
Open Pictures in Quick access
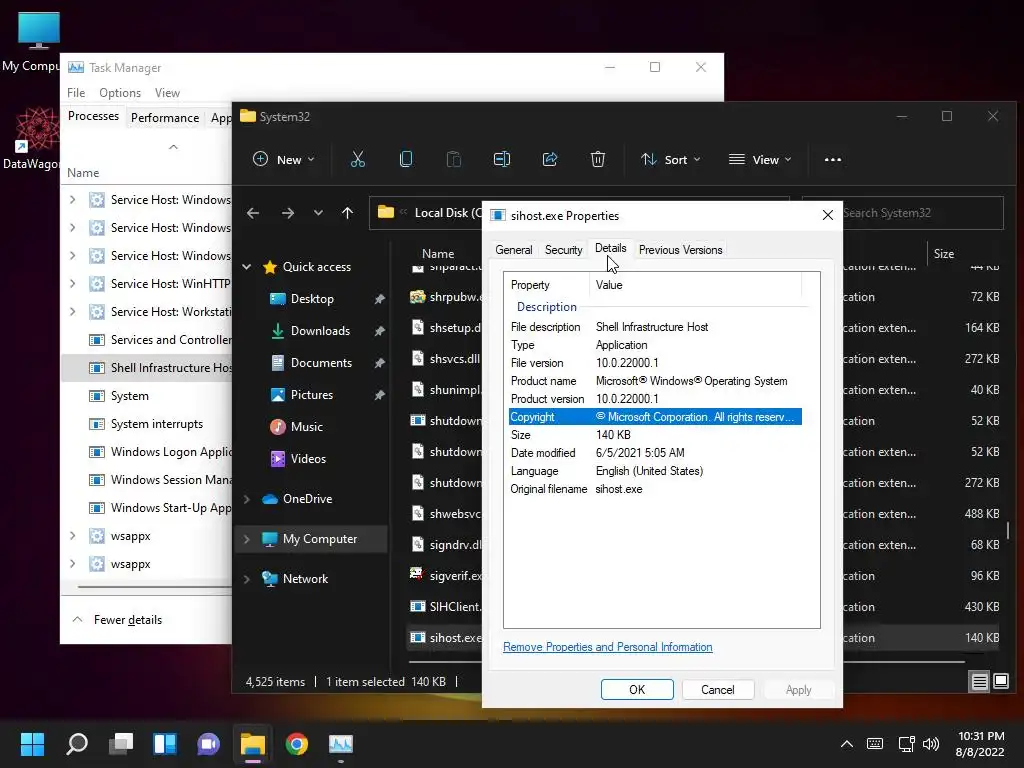312,395
